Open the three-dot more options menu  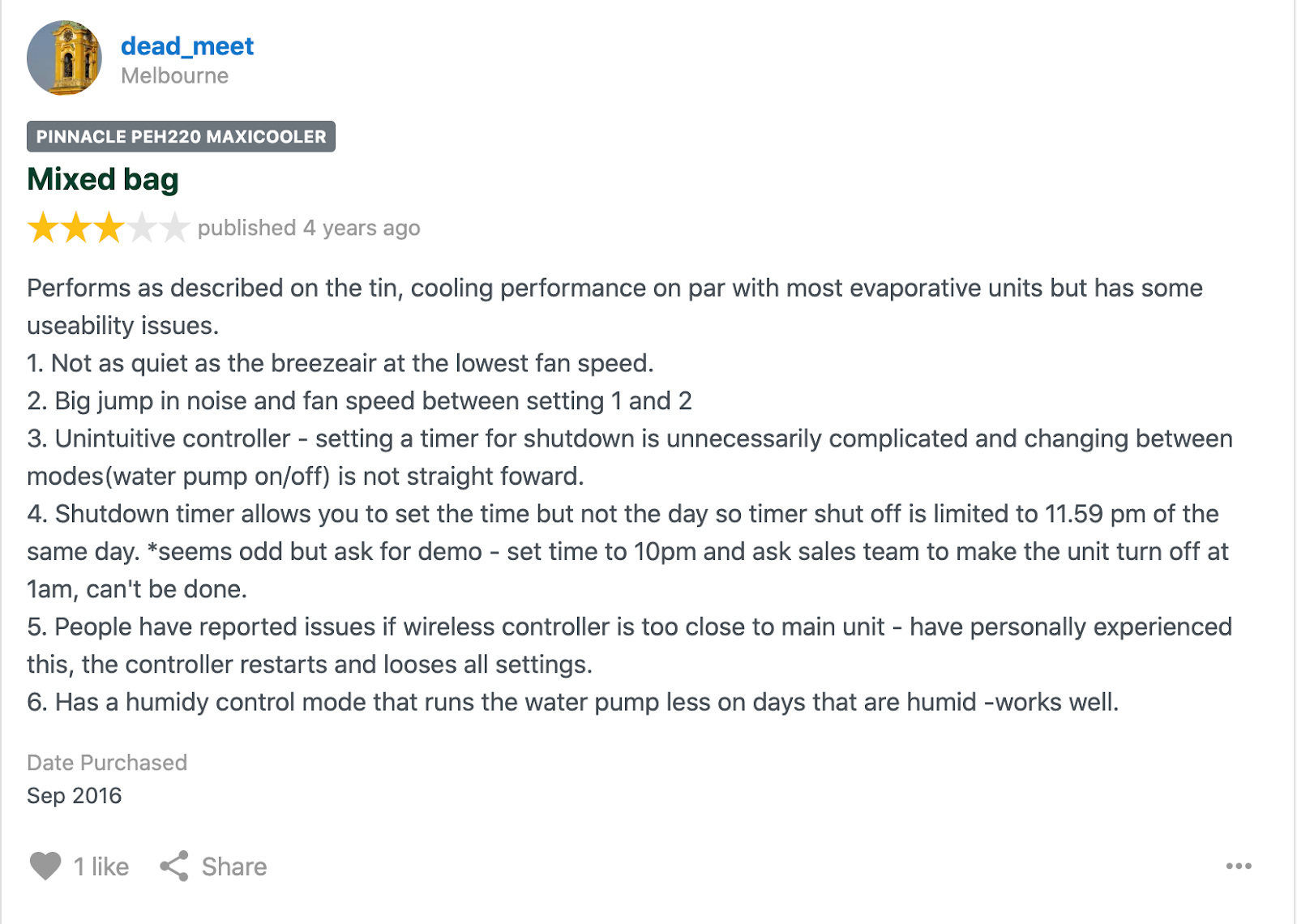pos(1238,866)
